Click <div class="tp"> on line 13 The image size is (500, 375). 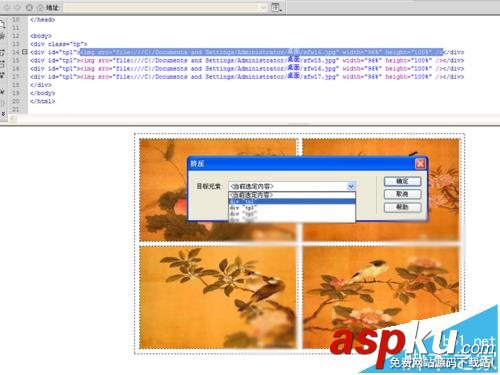(x=59, y=44)
